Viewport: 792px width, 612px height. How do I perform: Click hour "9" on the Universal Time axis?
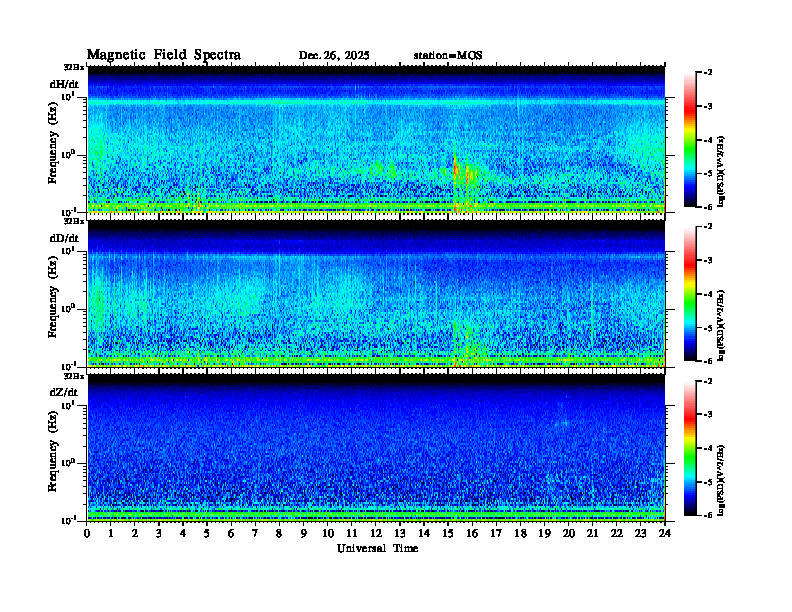(304, 534)
